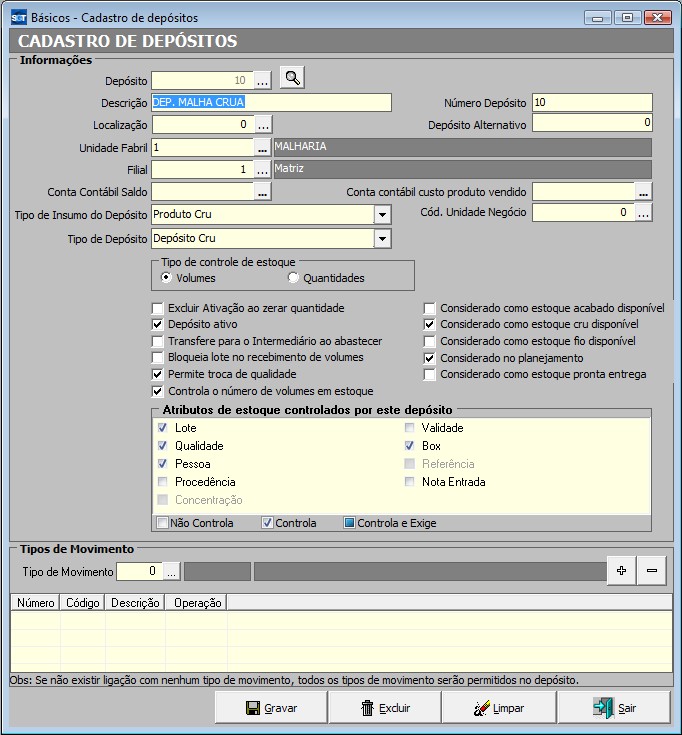Select the Quantidades radio option
Screen dimensions: 682x735
coord(293,278)
